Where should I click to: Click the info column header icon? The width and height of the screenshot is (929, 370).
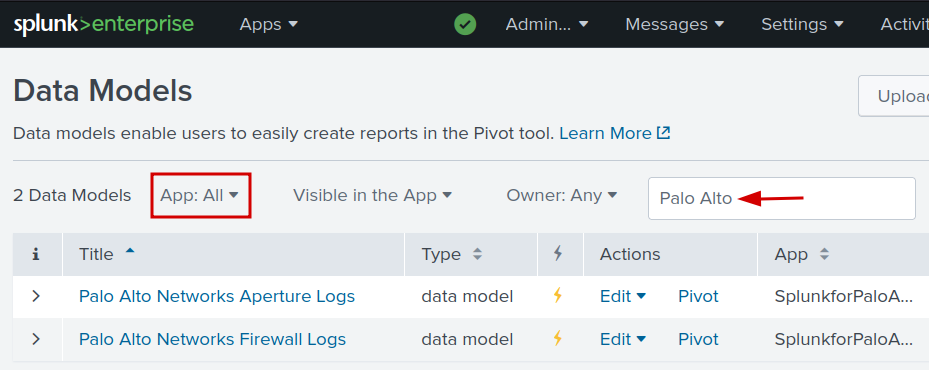click(x=36, y=254)
